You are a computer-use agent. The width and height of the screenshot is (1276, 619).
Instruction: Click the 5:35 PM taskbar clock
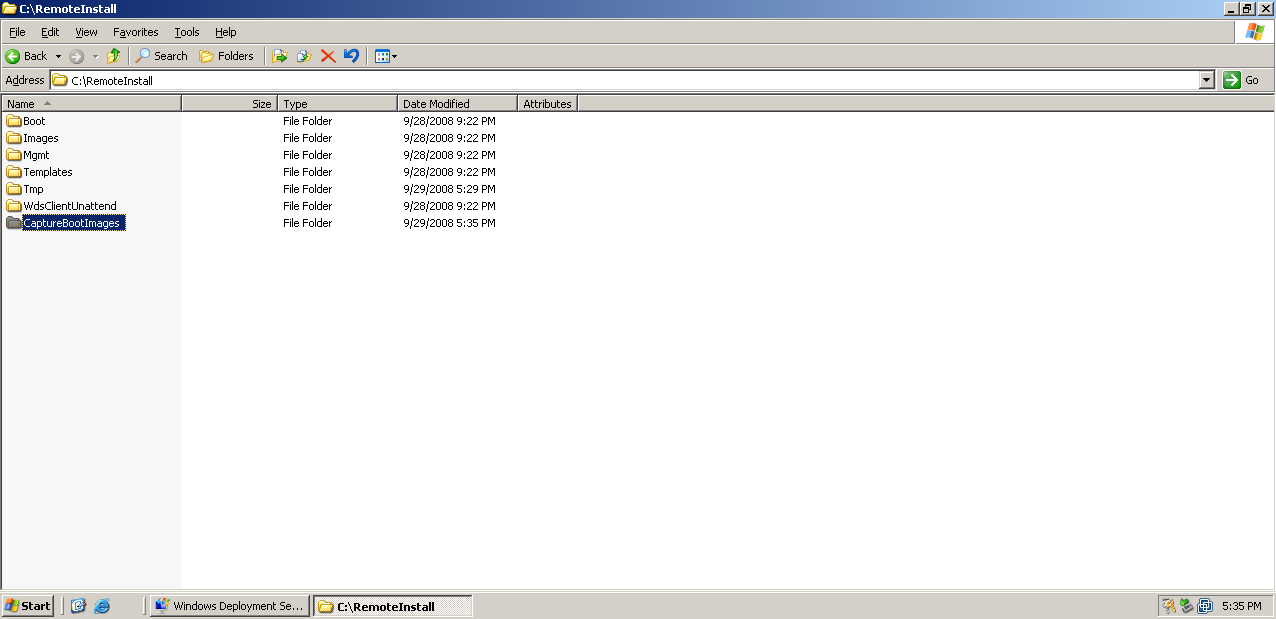tap(1241, 606)
